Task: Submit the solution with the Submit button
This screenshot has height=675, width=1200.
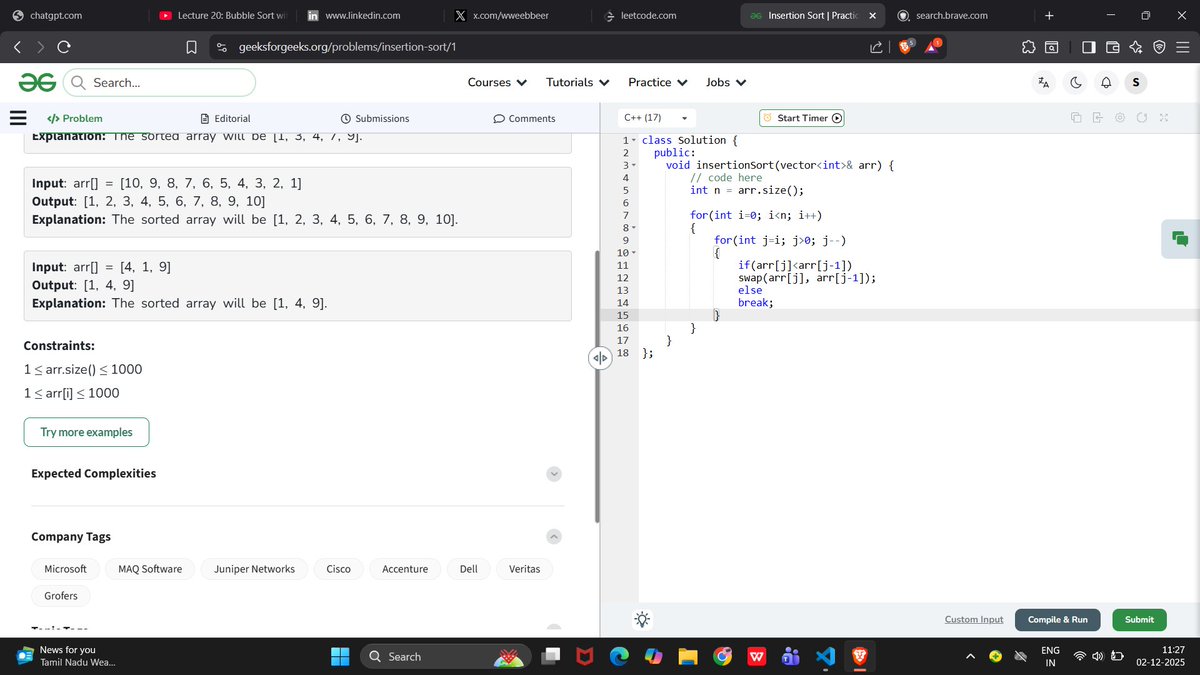Action: (1139, 619)
